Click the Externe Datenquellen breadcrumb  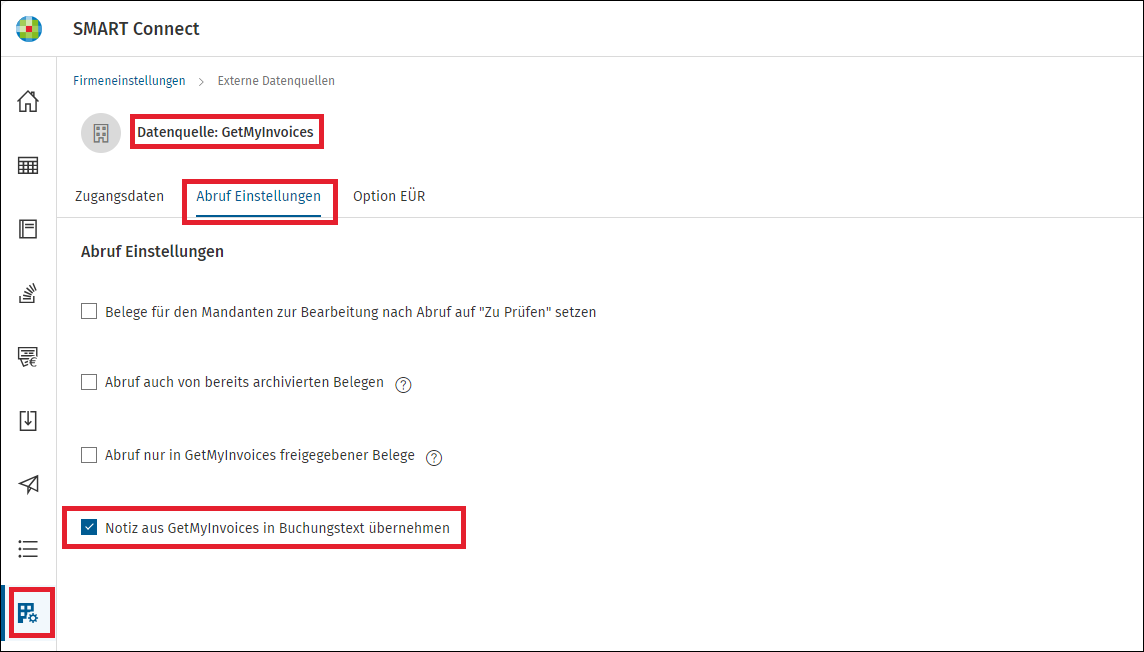(x=277, y=81)
